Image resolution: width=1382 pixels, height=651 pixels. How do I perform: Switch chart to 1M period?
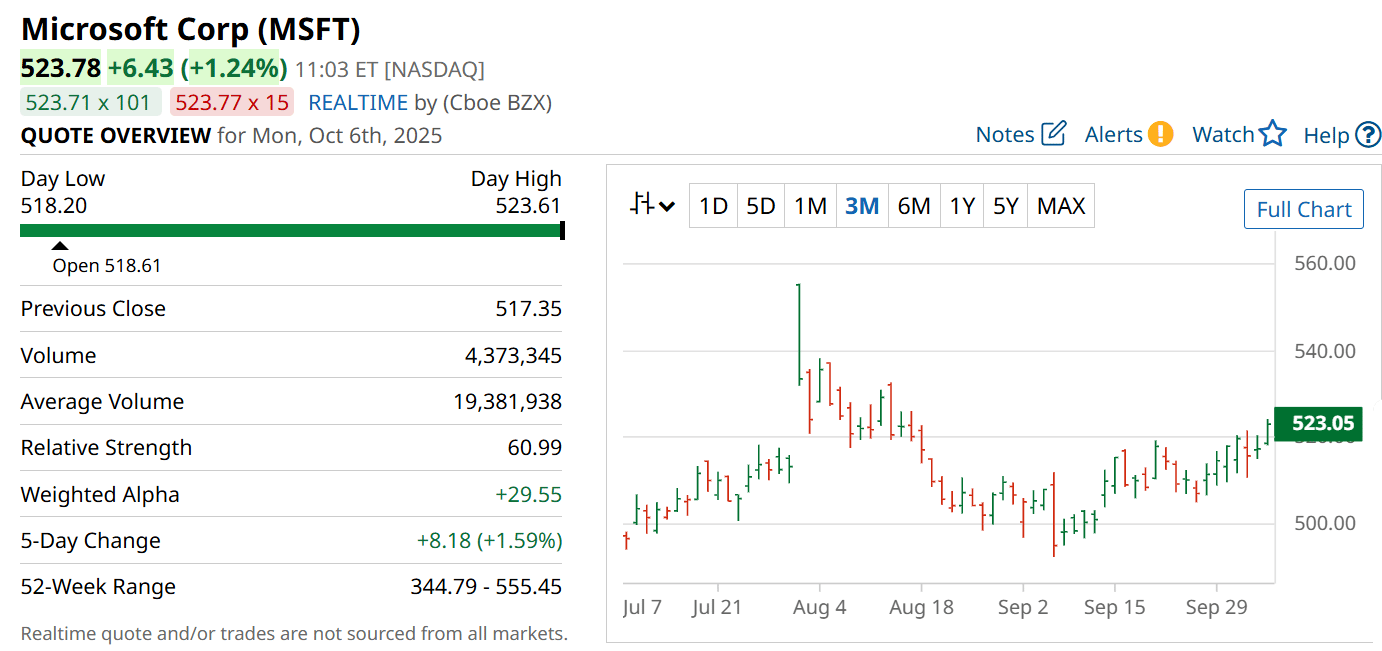click(810, 206)
